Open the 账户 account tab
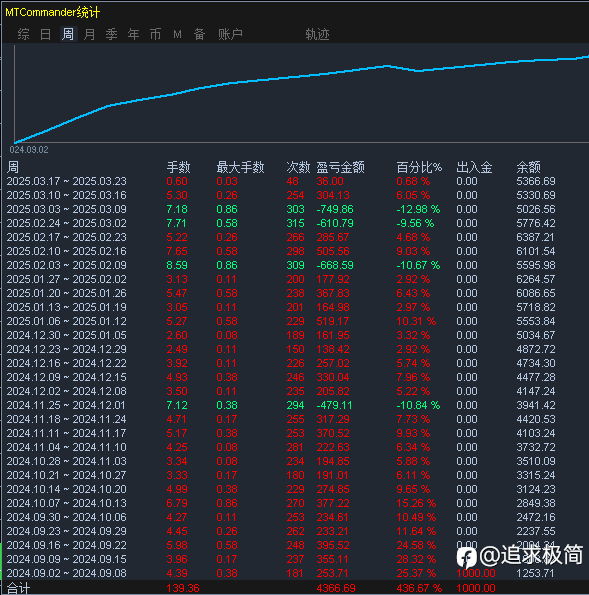 (230, 35)
